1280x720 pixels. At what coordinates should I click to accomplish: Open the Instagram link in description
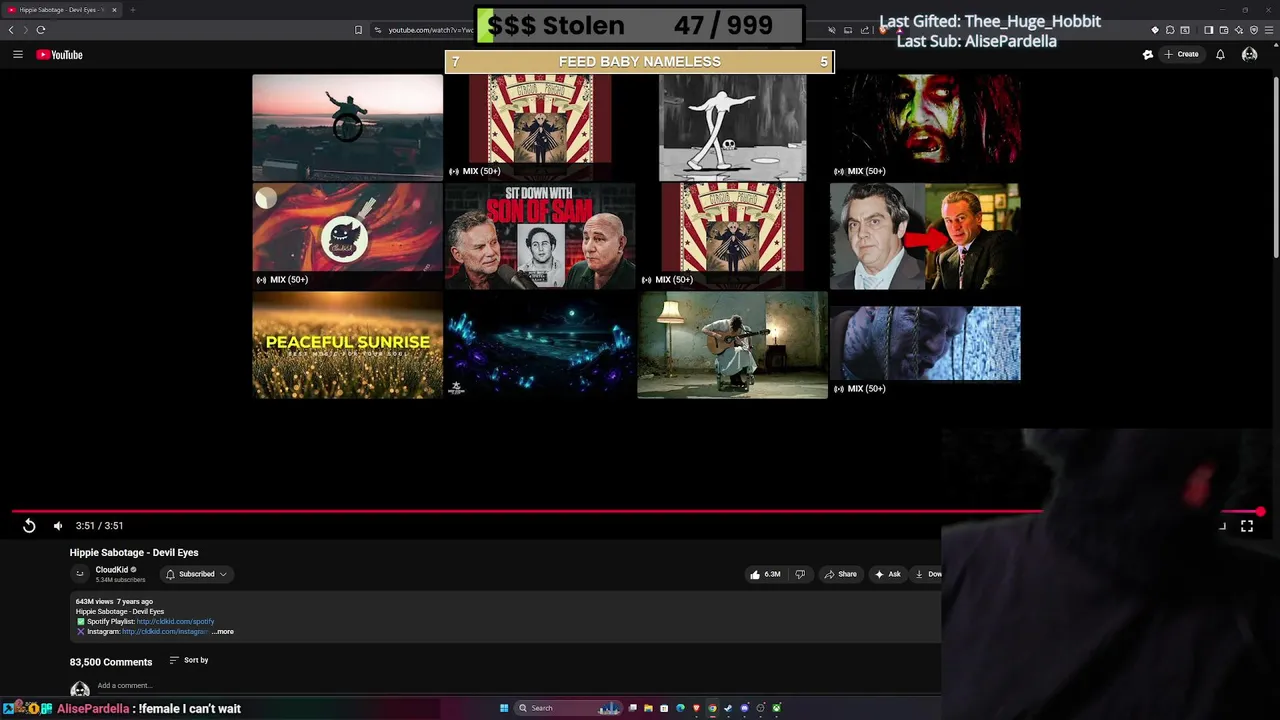(165, 632)
